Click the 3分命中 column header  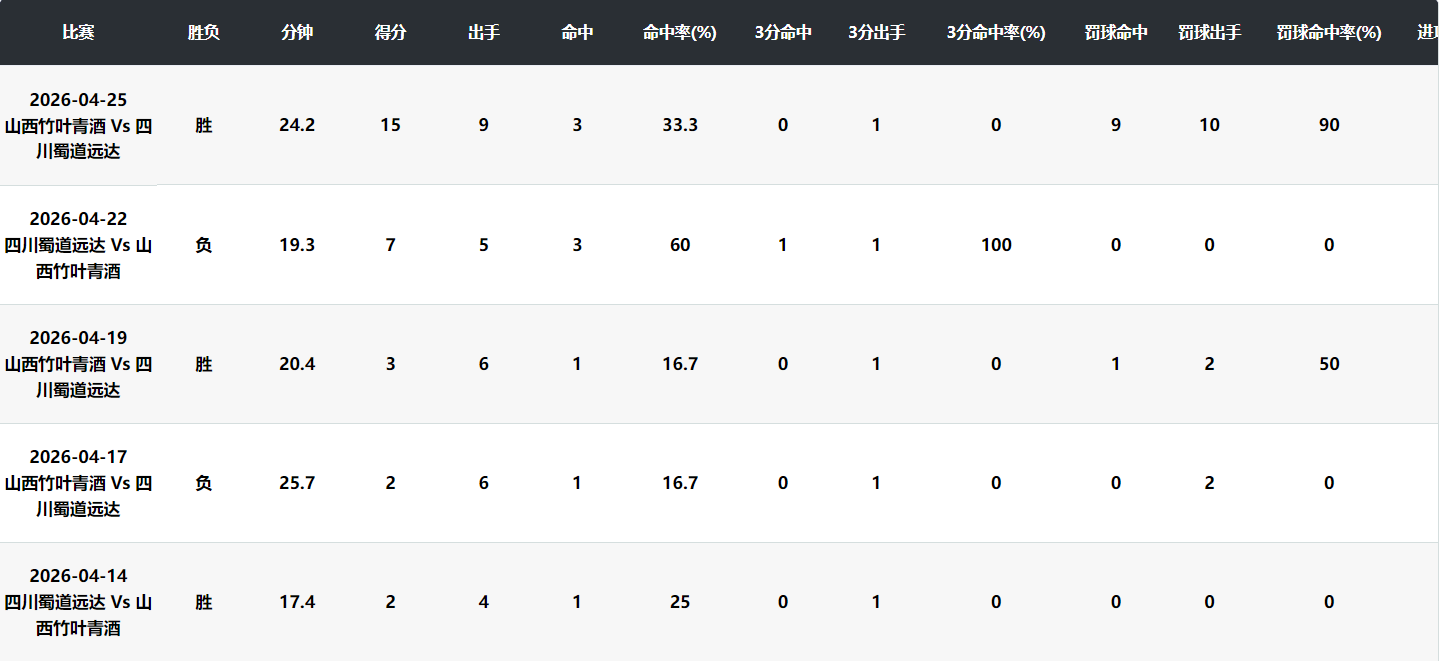(x=783, y=33)
